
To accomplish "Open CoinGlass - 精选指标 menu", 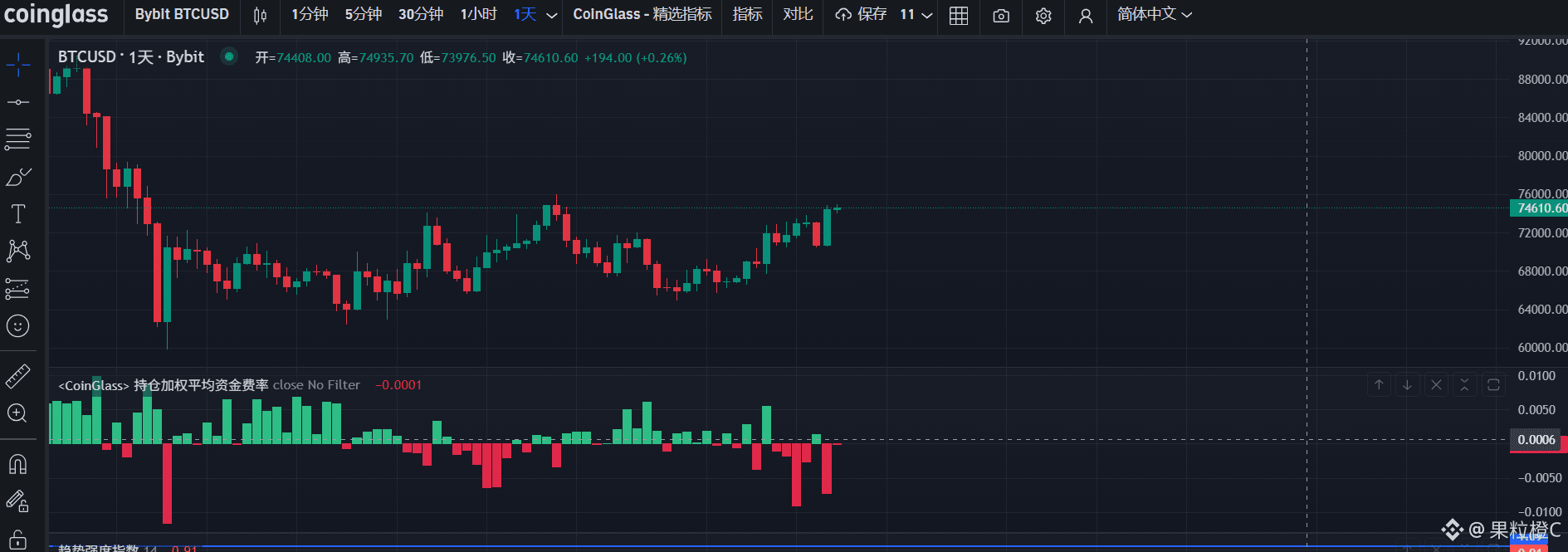I will [642, 14].
